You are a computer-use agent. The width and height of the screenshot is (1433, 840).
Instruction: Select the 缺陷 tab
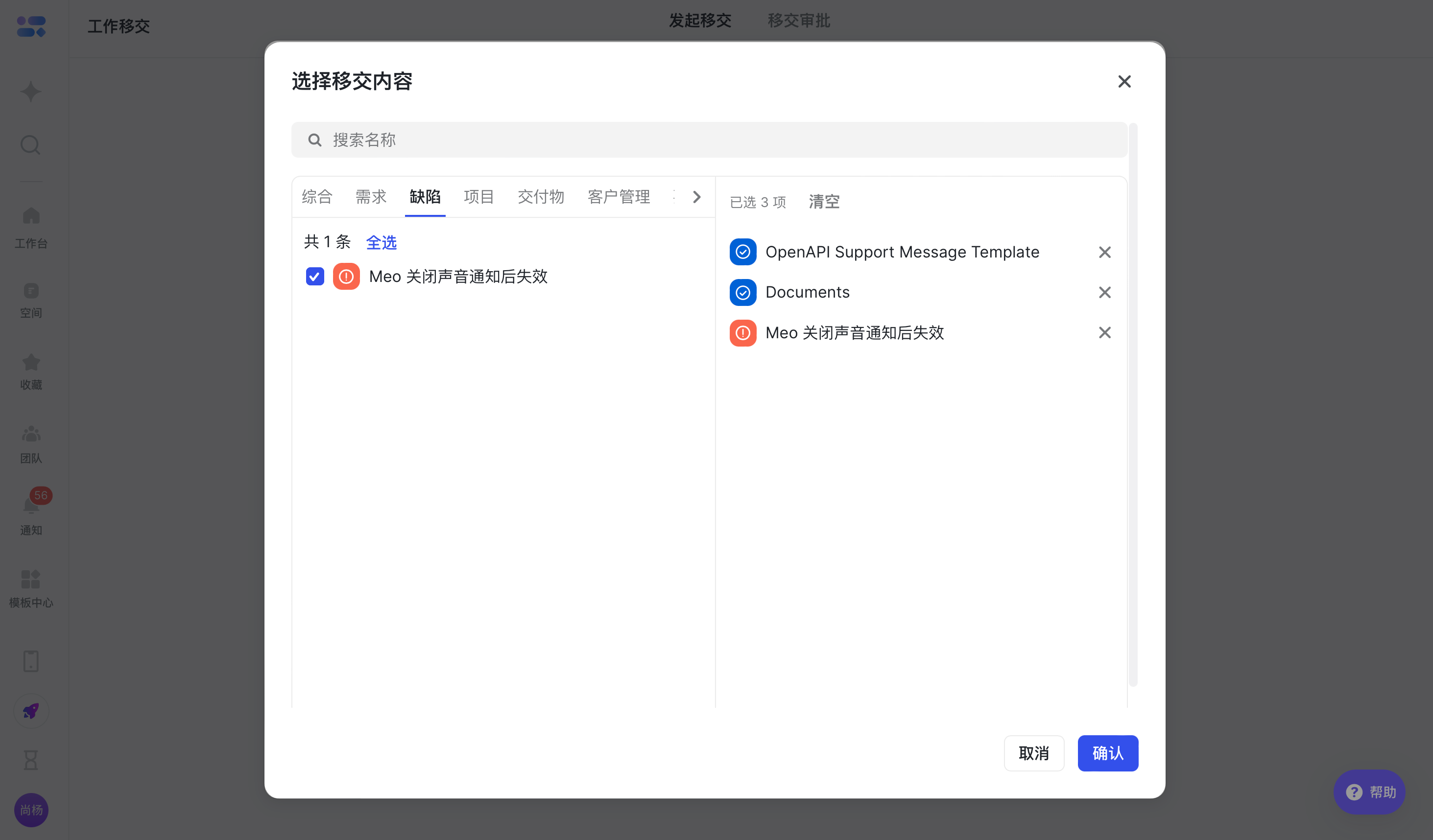pos(425,197)
